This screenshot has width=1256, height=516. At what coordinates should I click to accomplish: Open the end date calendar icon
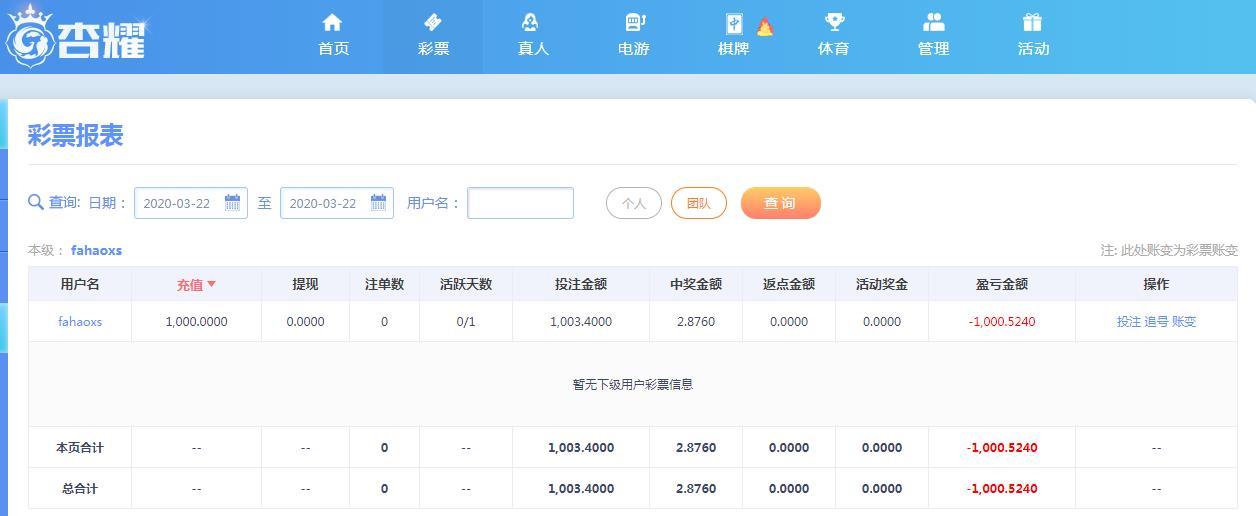pos(378,202)
